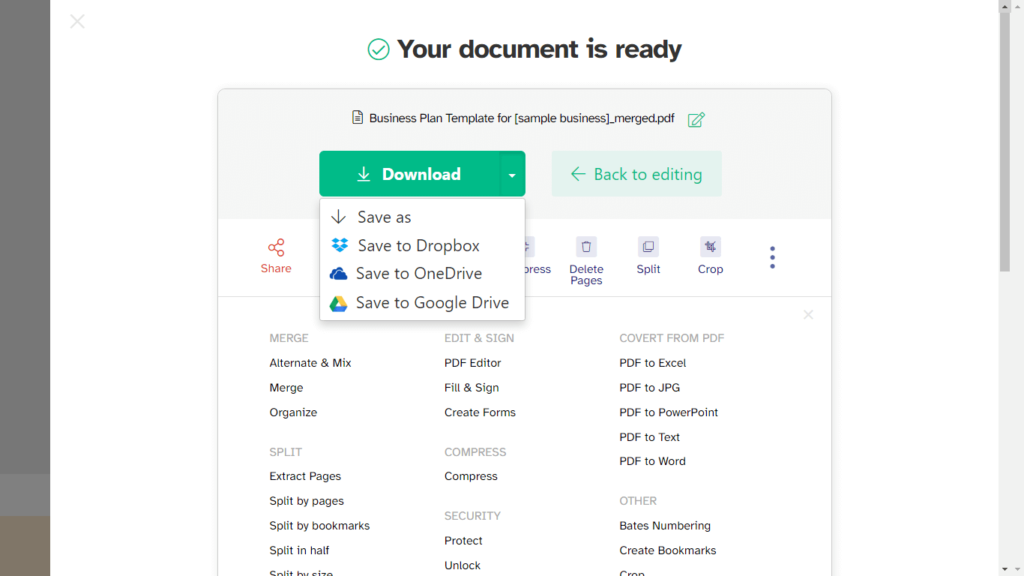Open PDF to JPG link
The image size is (1024, 576).
649,388
